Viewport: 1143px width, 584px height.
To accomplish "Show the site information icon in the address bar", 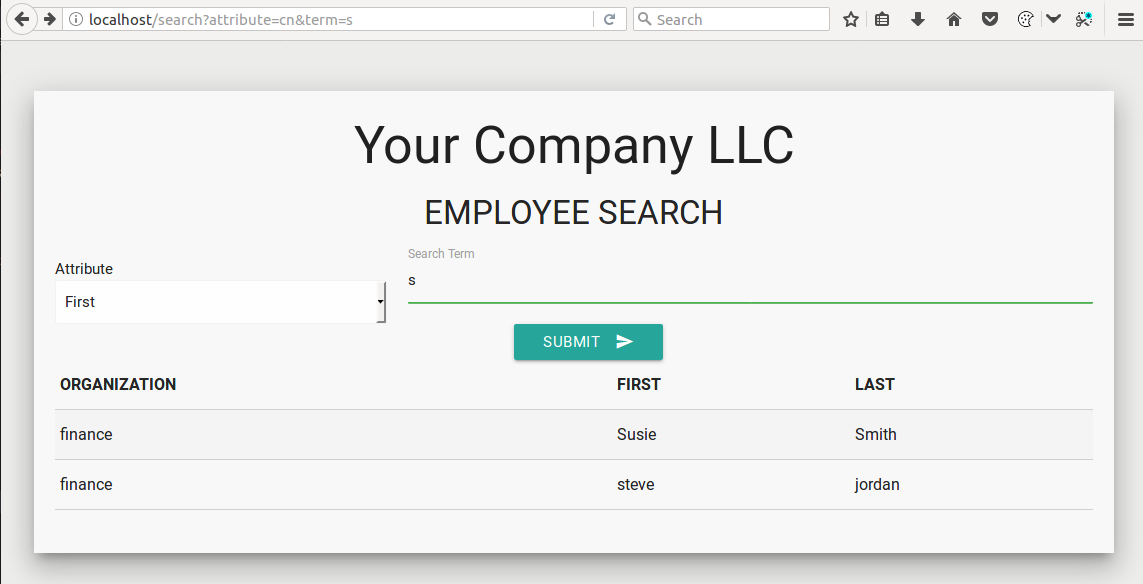I will pyautogui.click(x=76, y=20).
